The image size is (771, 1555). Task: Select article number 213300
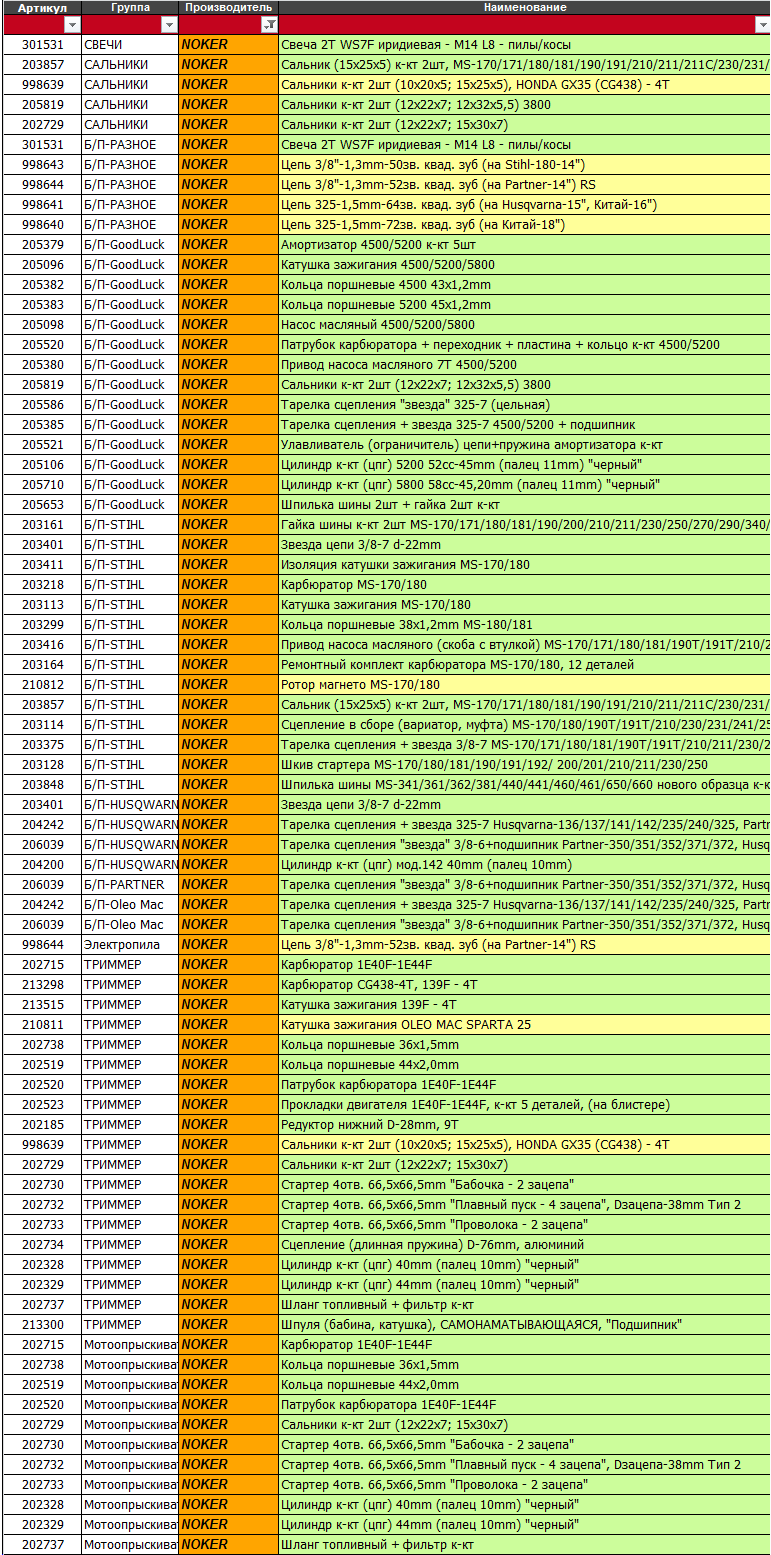pos(42,1325)
